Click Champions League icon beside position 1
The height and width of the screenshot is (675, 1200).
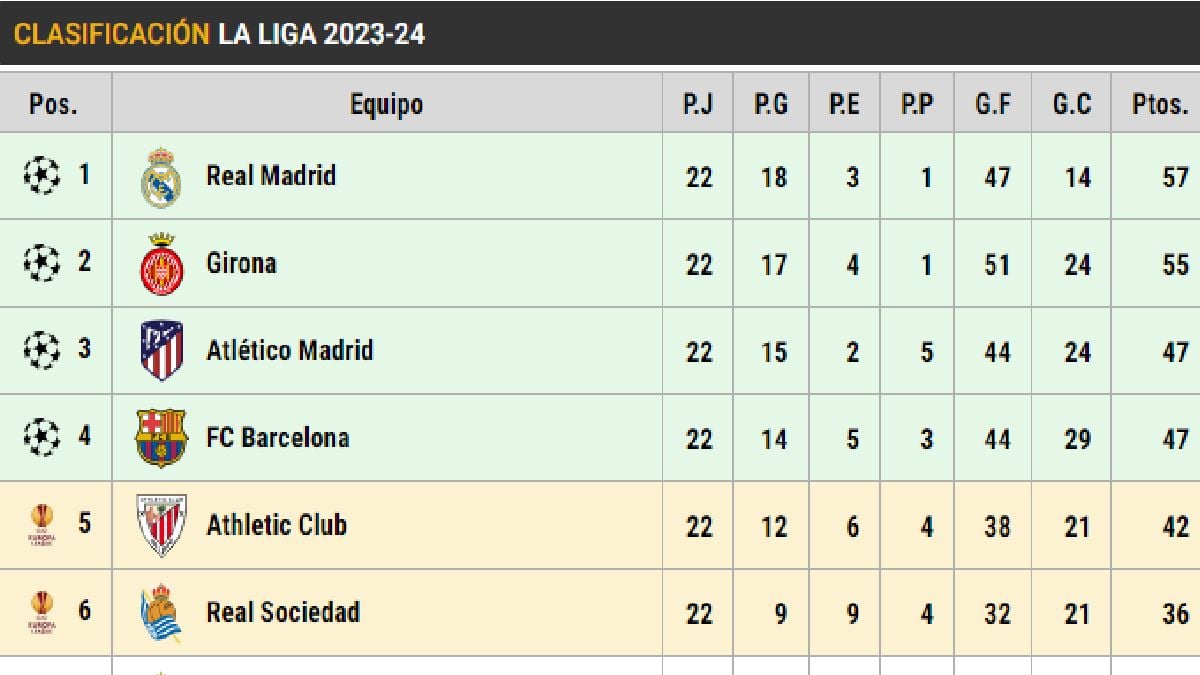tap(41, 176)
